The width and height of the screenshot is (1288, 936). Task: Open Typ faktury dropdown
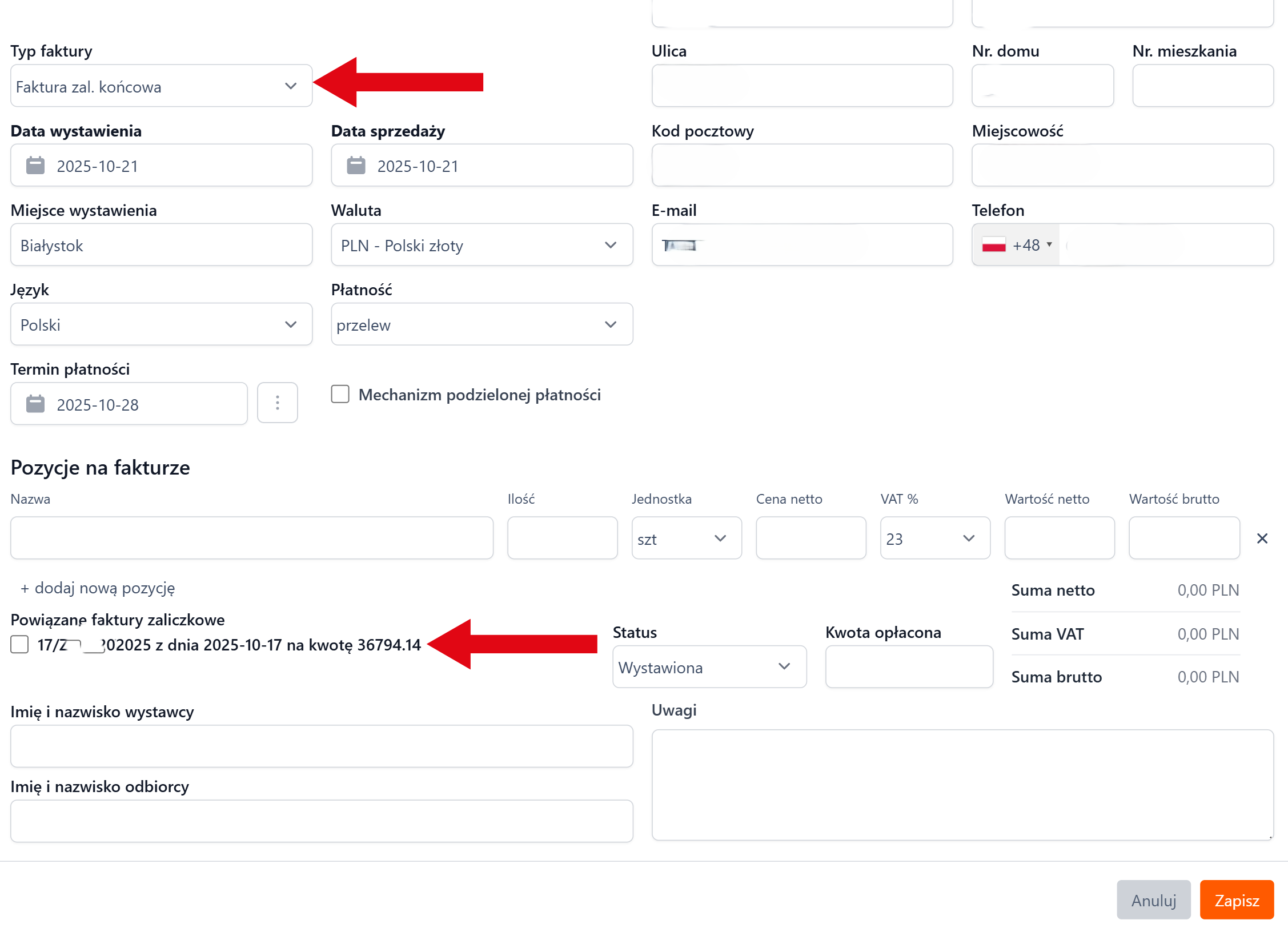(x=161, y=86)
